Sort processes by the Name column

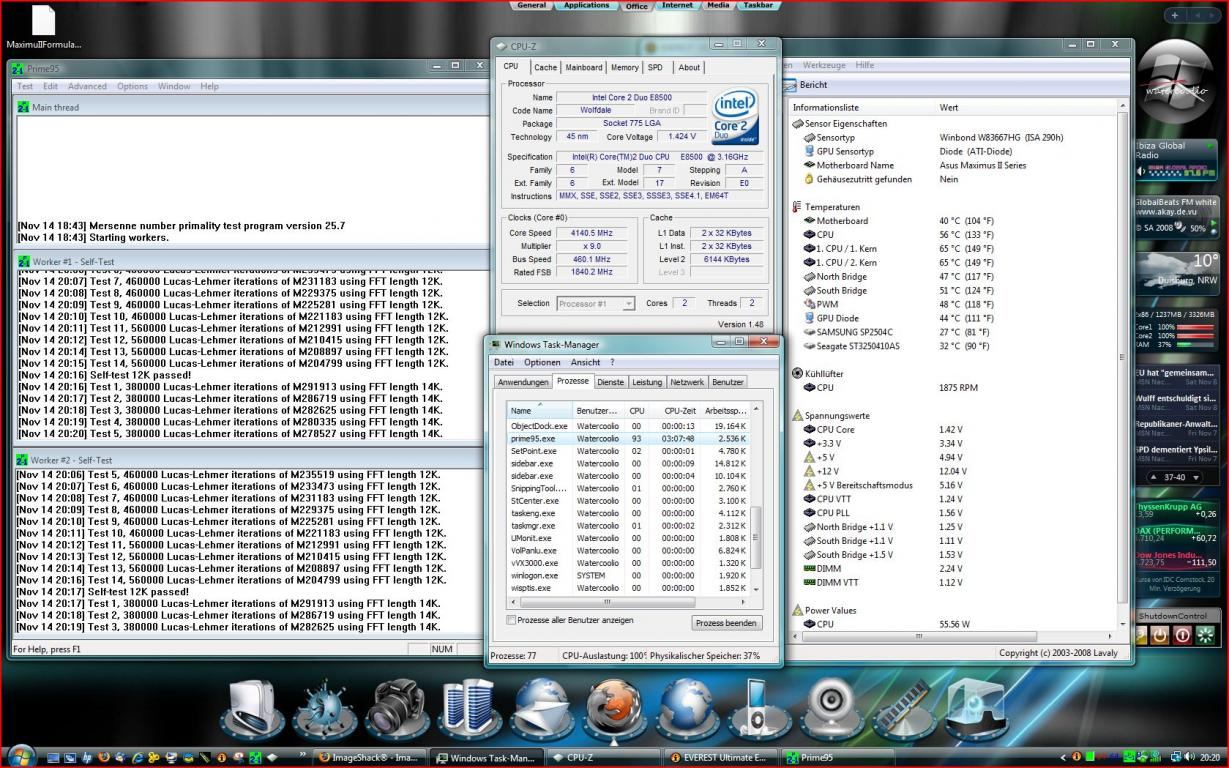[x=539, y=410]
